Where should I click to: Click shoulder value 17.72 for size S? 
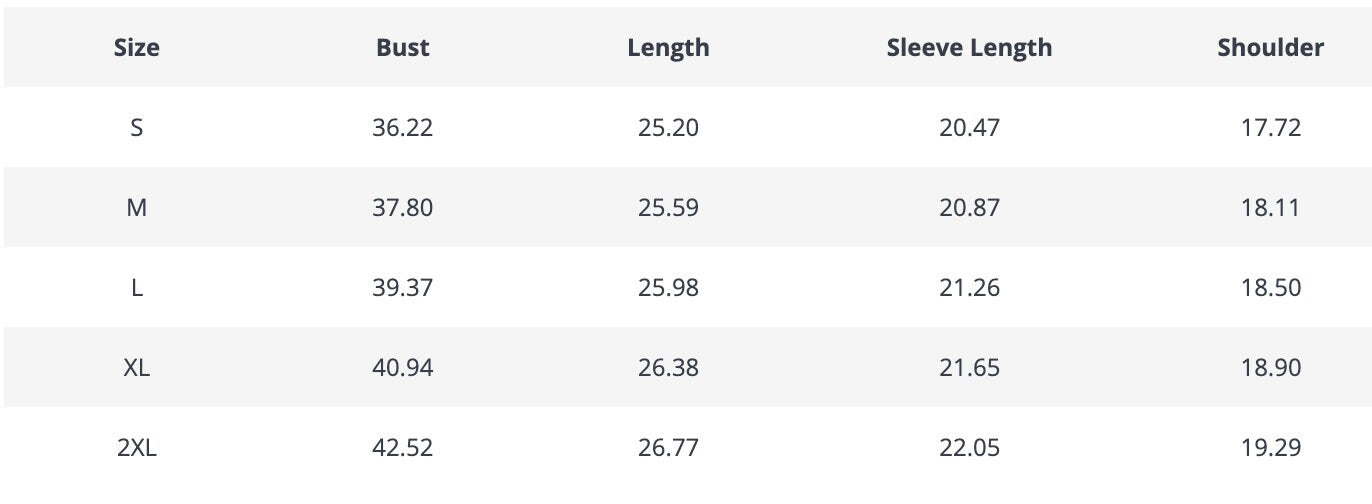click(1271, 128)
